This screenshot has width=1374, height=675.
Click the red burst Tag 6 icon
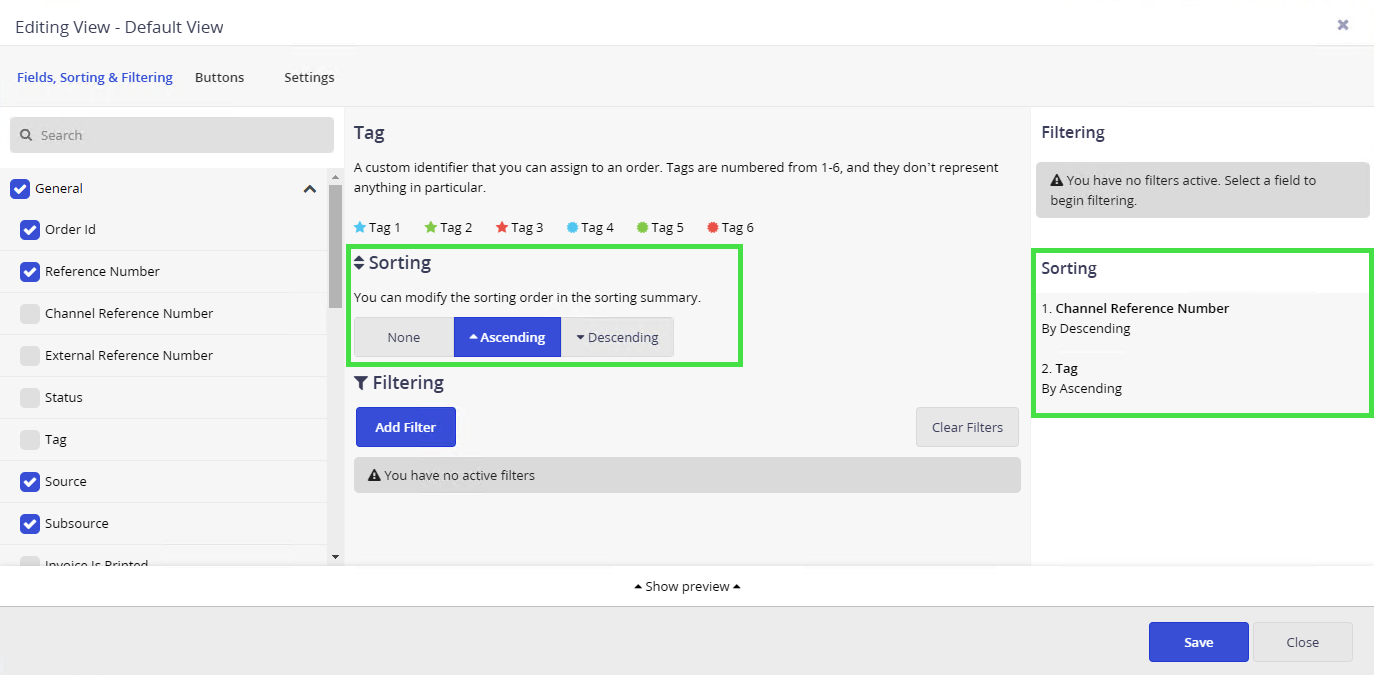(x=713, y=227)
